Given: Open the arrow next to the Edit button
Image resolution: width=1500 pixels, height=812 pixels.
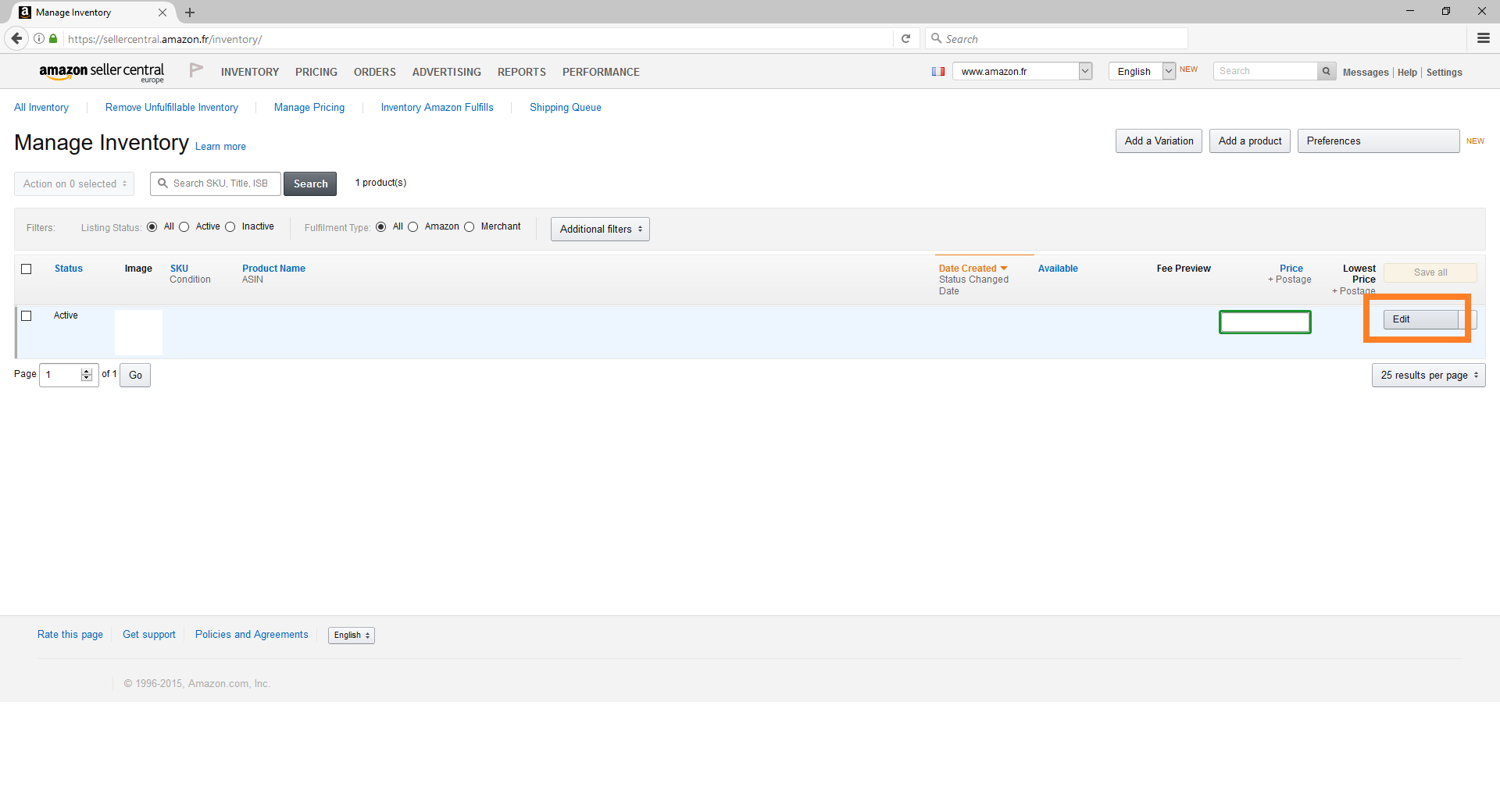Looking at the screenshot, I should click(x=1467, y=319).
